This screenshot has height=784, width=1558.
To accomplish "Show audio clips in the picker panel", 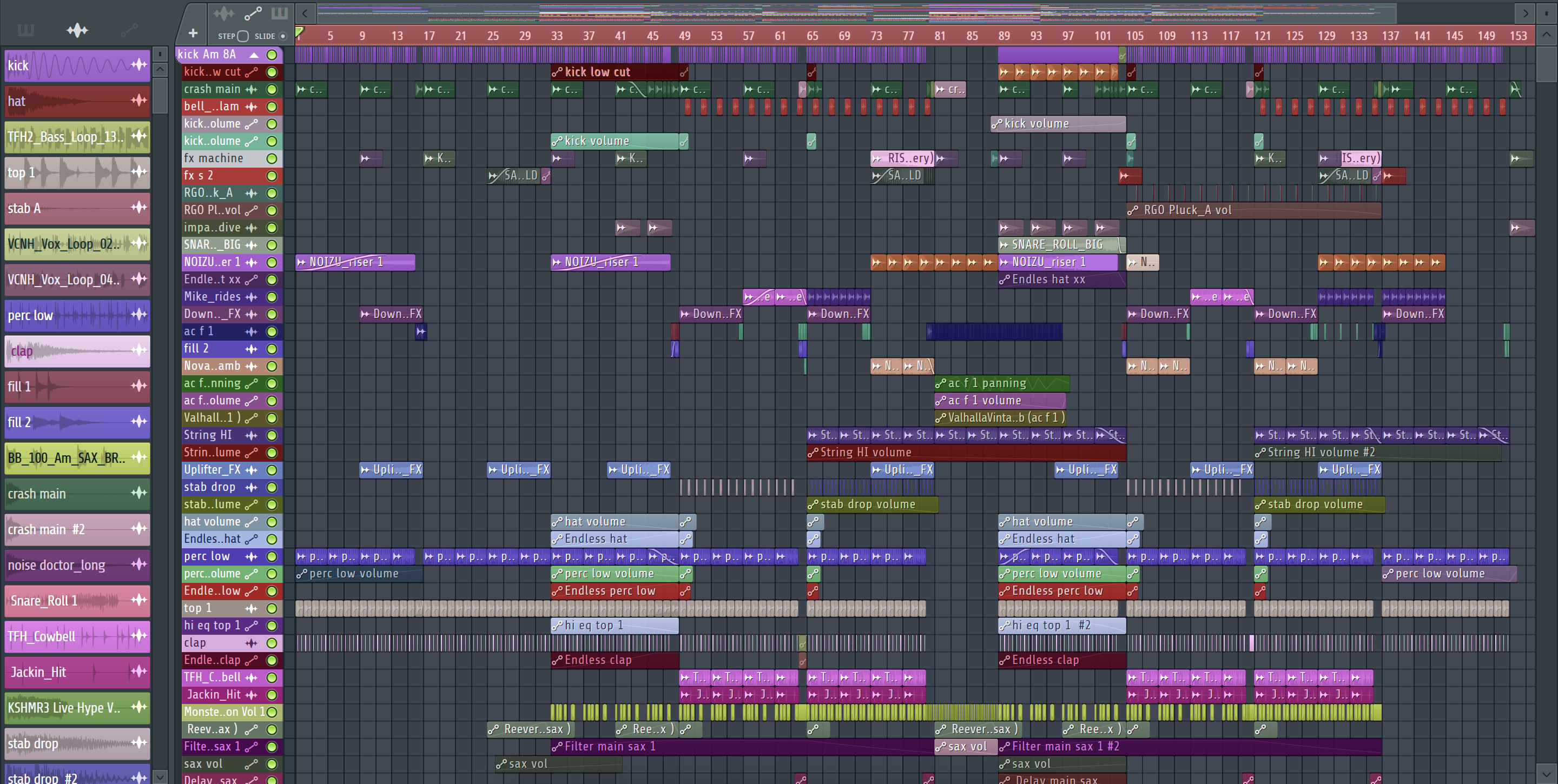I will pos(77,30).
